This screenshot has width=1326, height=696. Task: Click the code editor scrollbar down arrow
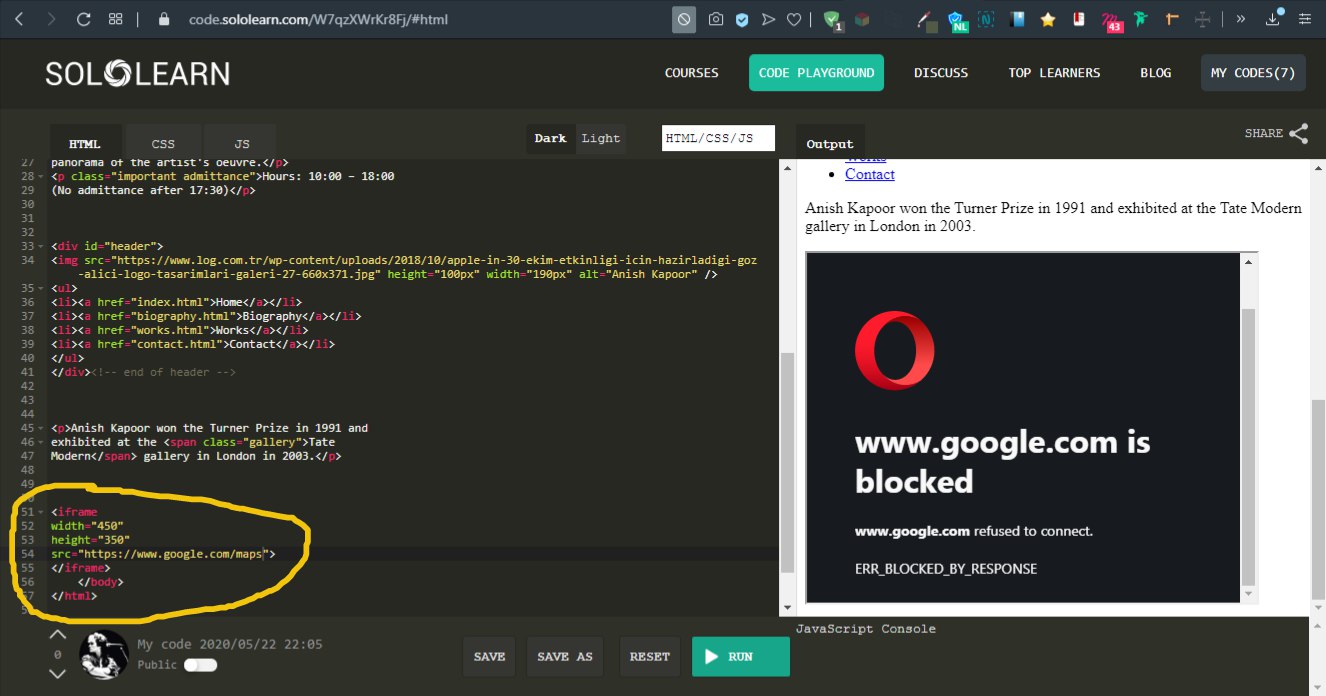[787, 608]
